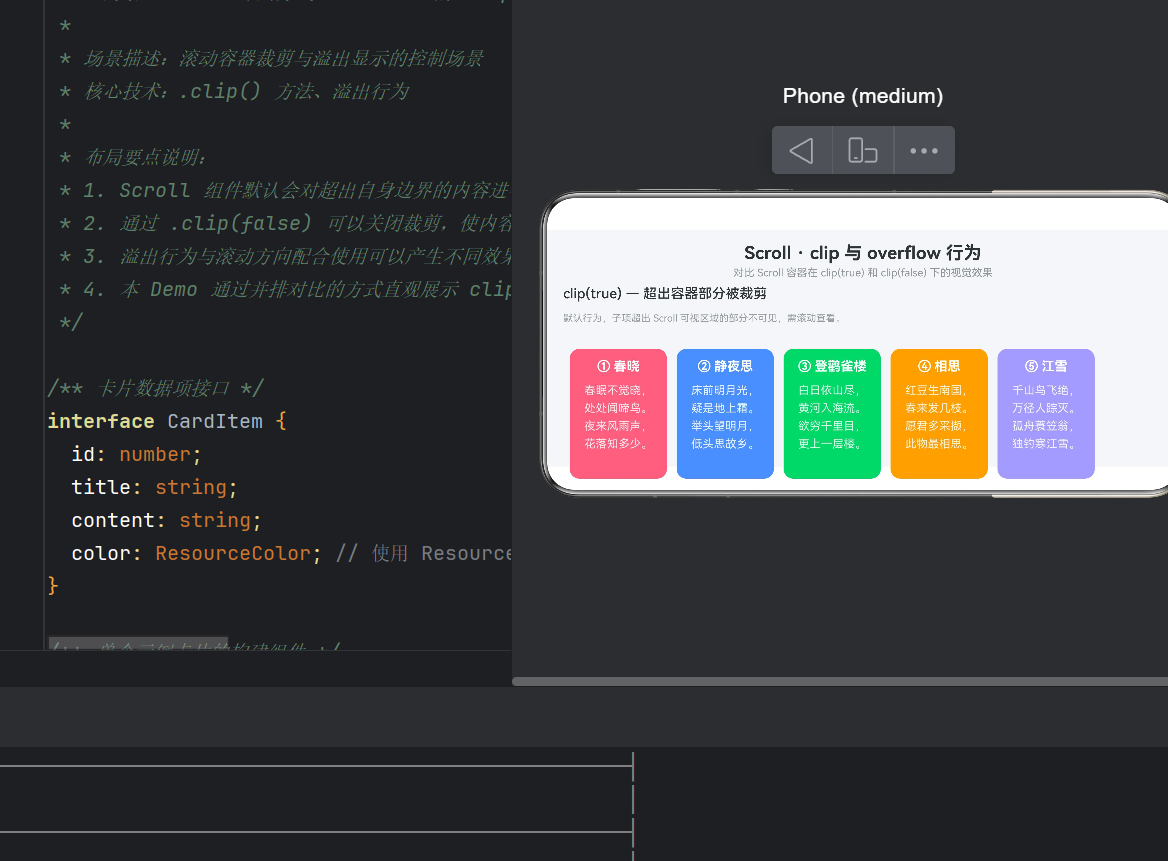The width and height of the screenshot is (1168, 861).
Task: Click the subtitle '对比 Scroll 容器在 clip(true)...'
Action: (863, 273)
